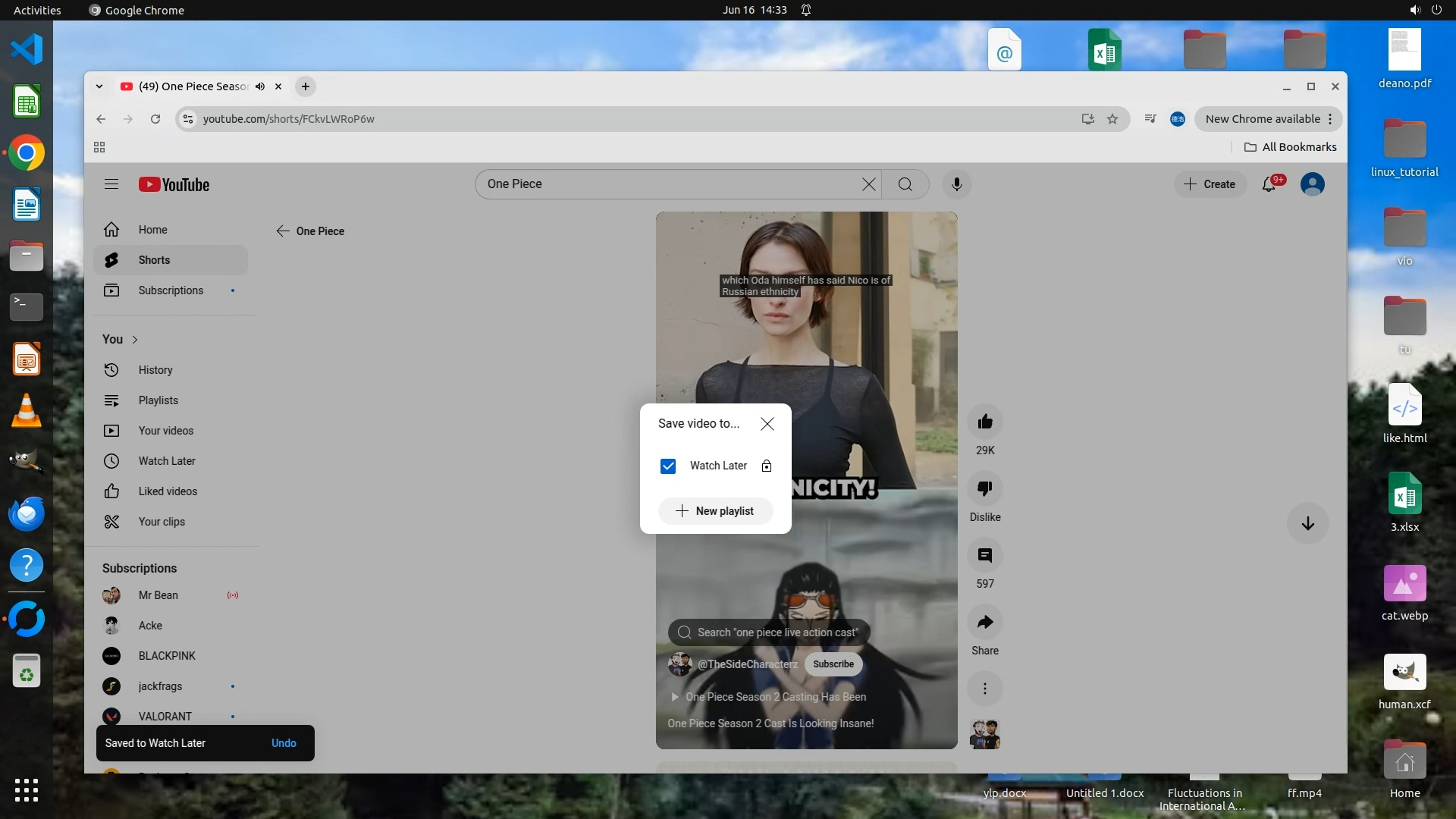This screenshot has width=1456, height=819.
Task: Clear the One Piece search text
Action: click(868, 184)
